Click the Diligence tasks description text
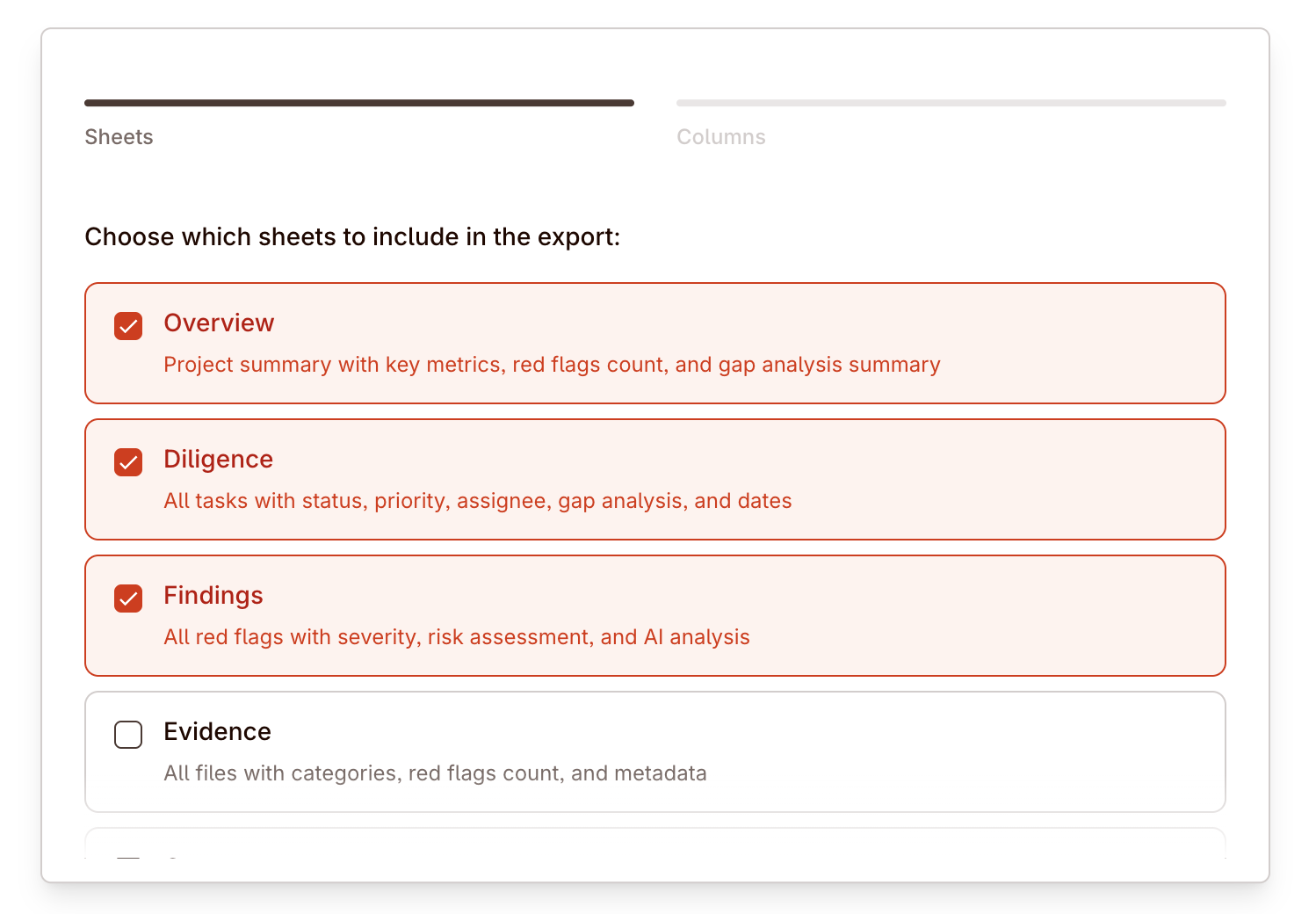The height and width of the screenshot is (914, 1316). point(477,501)
